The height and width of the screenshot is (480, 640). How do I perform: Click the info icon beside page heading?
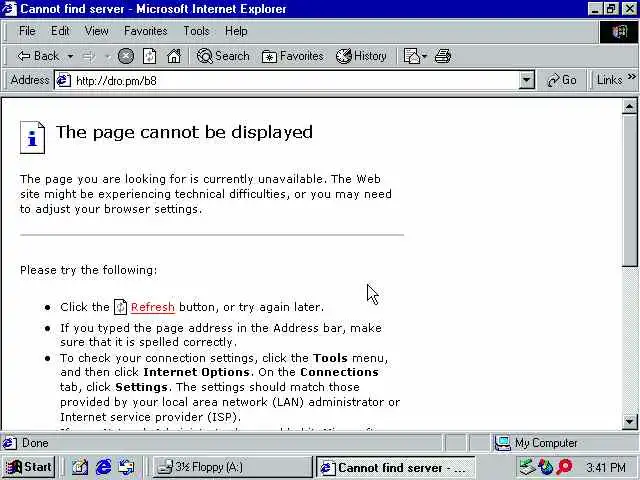click(32, 137)
